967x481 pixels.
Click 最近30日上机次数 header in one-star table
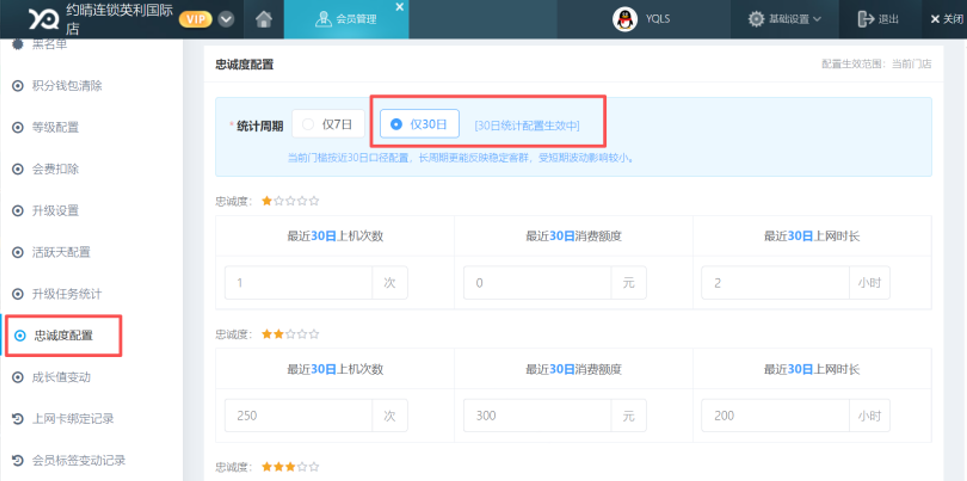[x=335, y=236]
